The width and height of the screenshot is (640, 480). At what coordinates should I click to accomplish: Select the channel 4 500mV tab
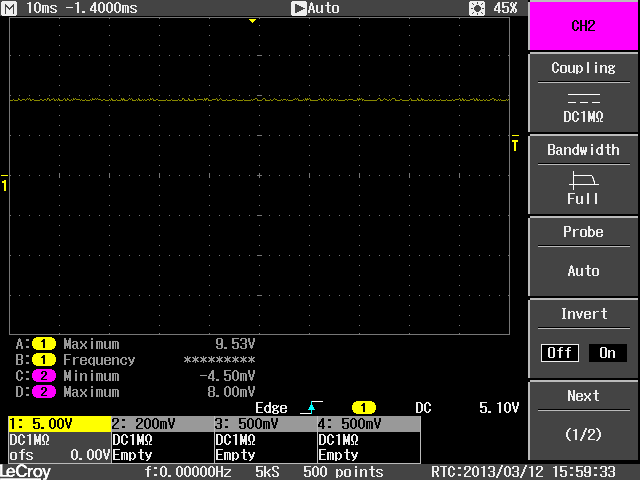click(x=369, y=424)
